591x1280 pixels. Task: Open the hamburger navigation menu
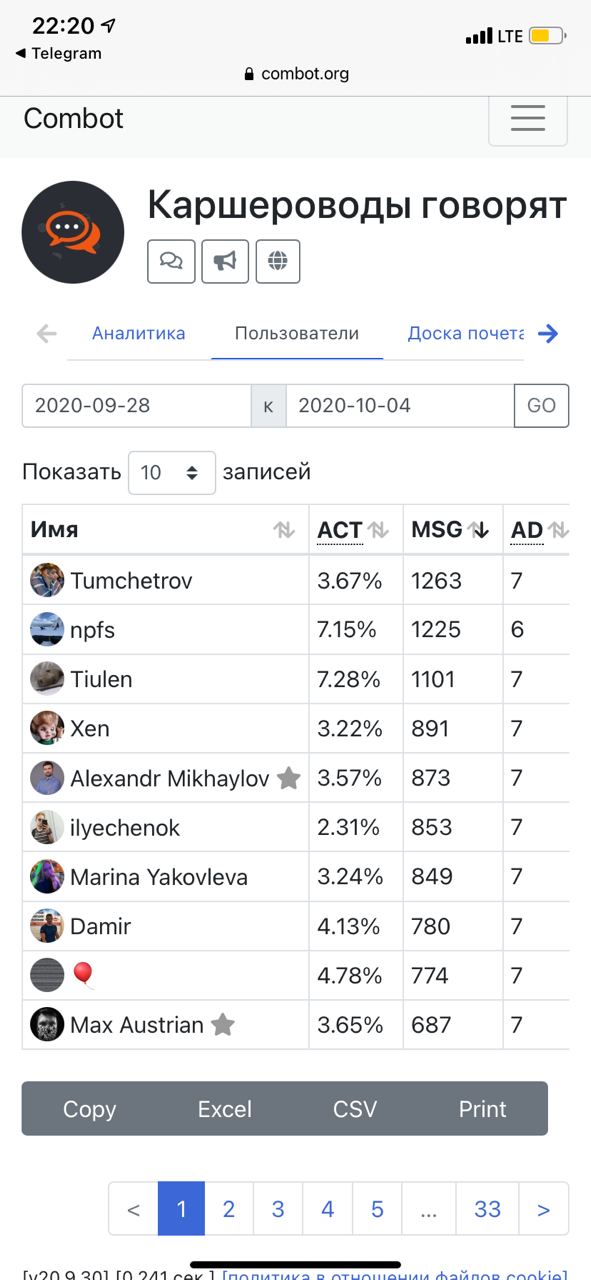pyautogui.click(x=527, y=119)
